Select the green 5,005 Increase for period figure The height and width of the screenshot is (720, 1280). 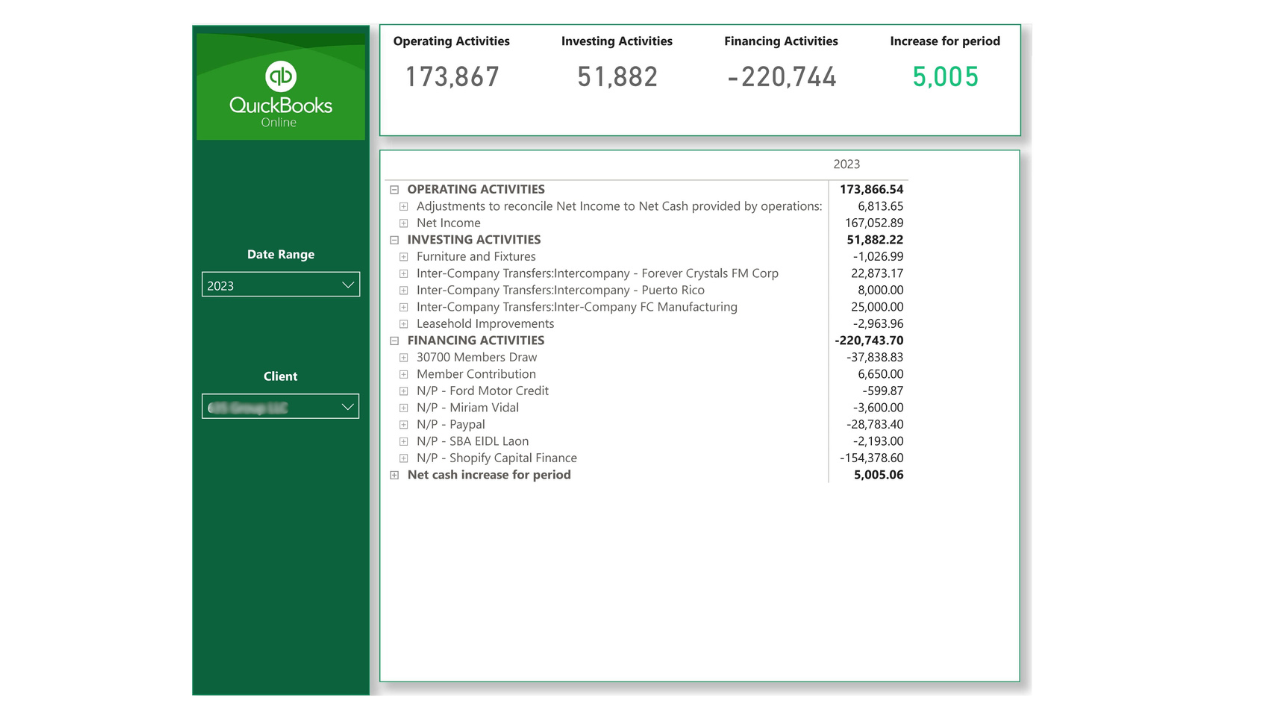pyautogui.click(x=945, y=76)
